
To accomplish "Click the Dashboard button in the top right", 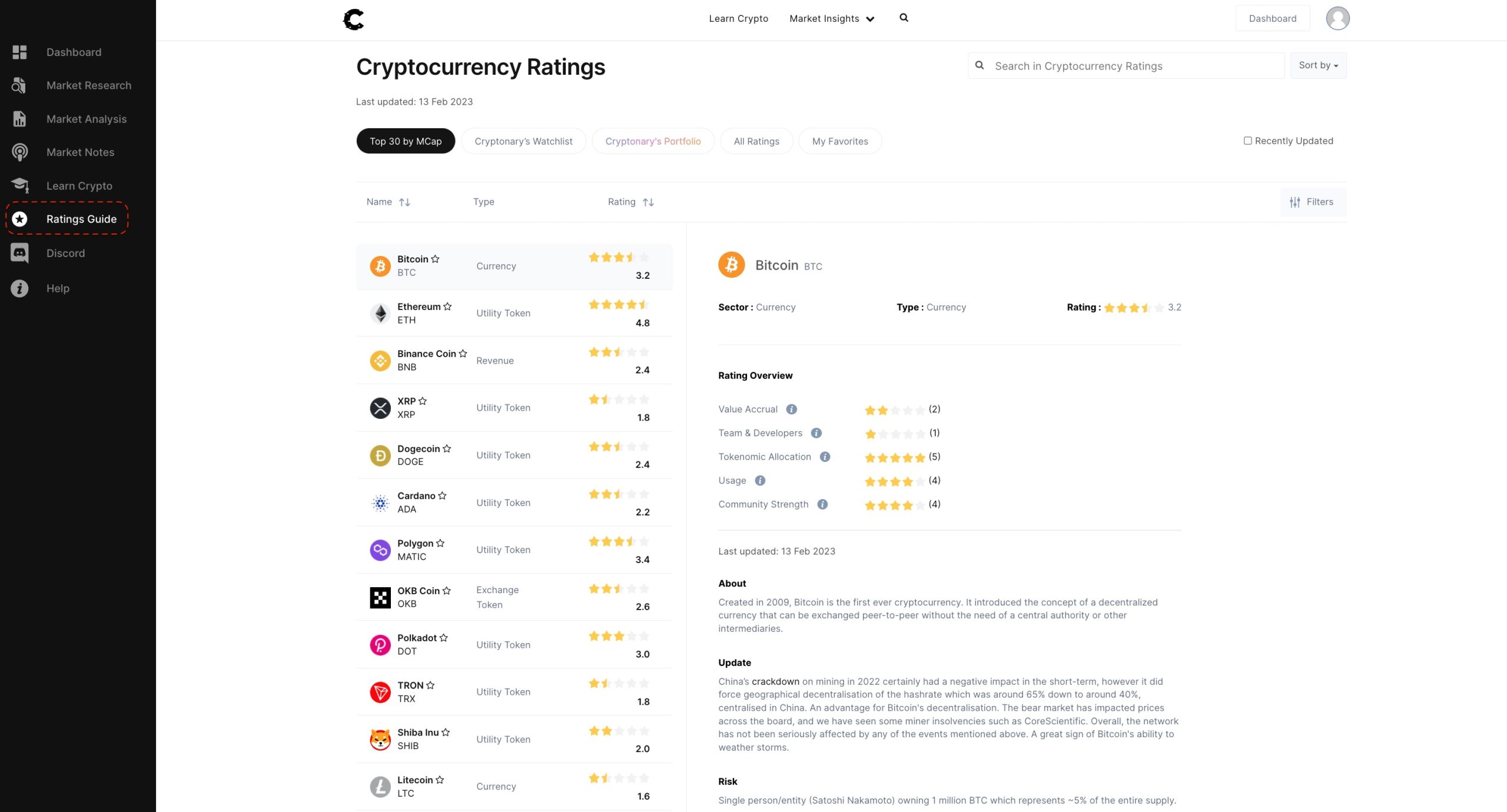I will tap(1273, 18).
